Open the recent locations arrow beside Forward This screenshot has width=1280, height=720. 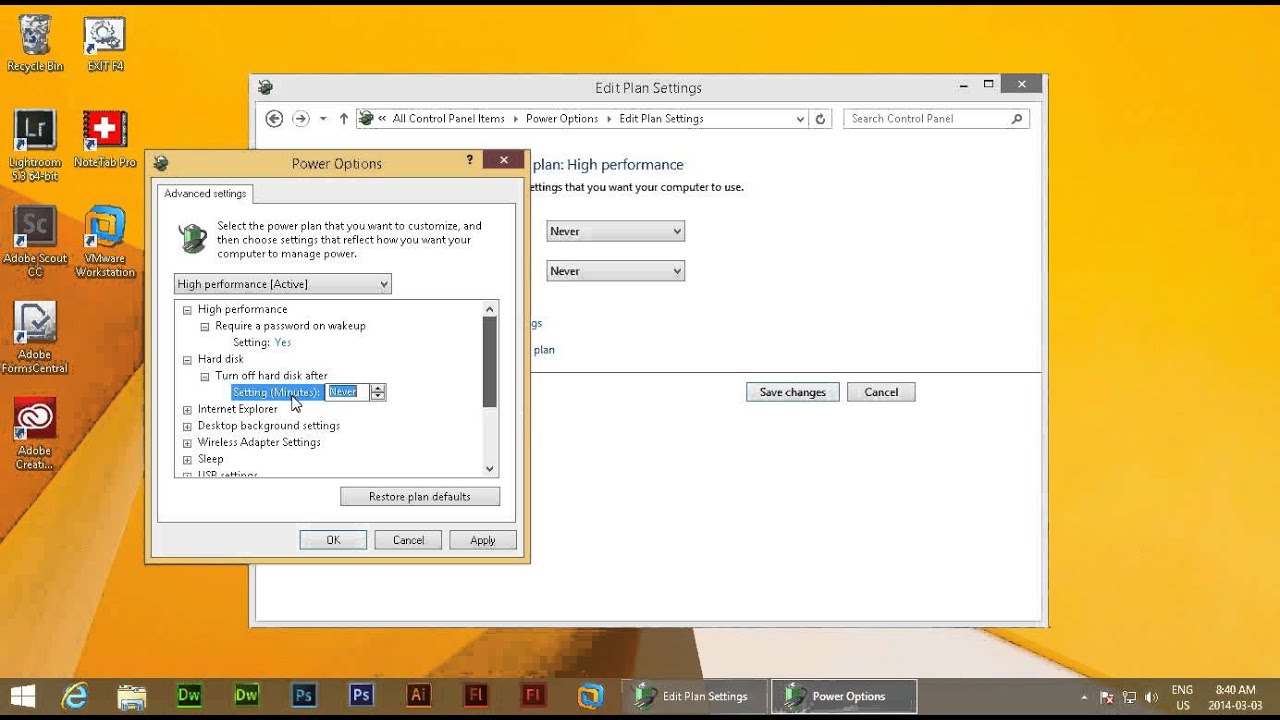point(323,118)
